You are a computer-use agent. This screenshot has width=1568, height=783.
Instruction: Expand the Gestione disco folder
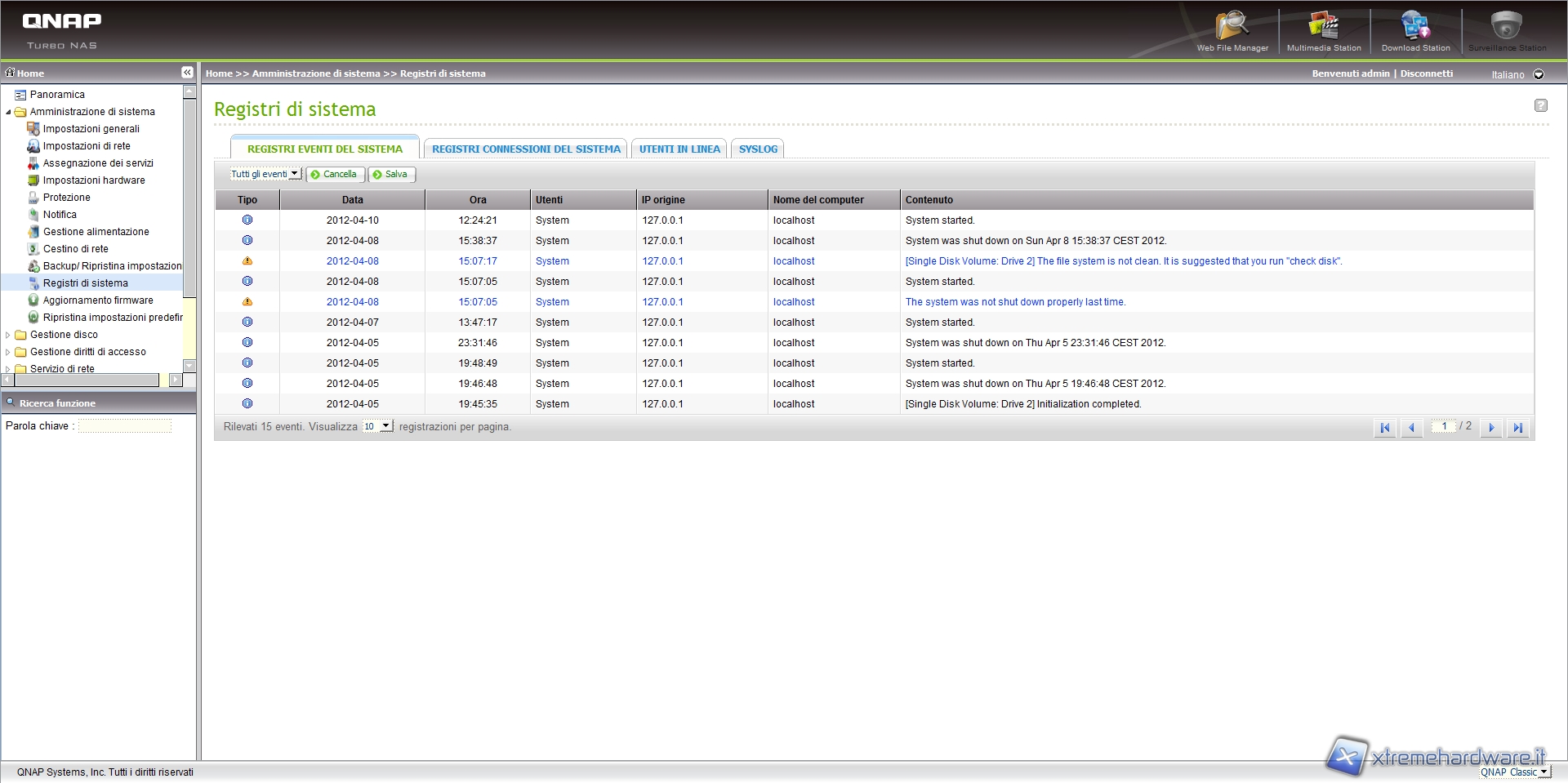click(8, 335)
